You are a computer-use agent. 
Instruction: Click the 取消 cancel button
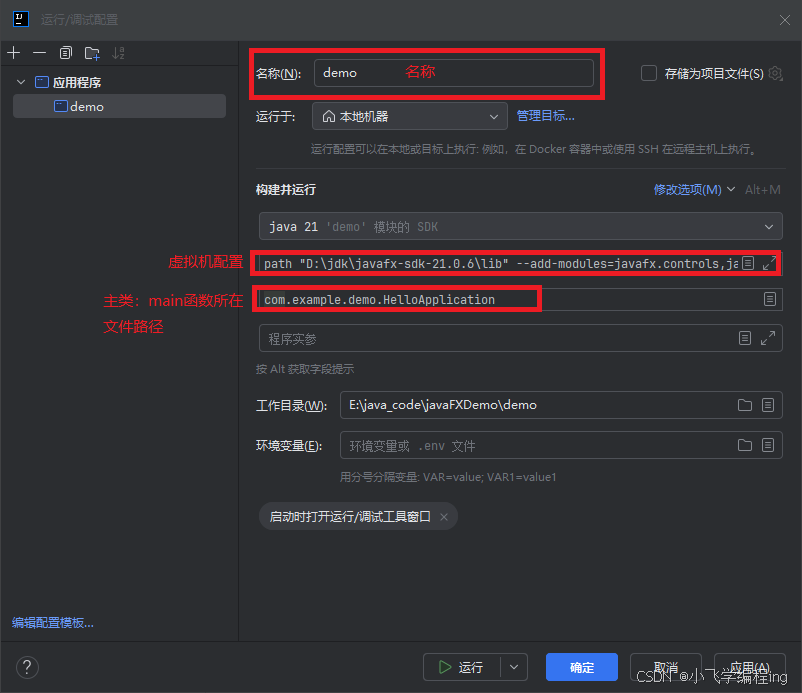665,667
